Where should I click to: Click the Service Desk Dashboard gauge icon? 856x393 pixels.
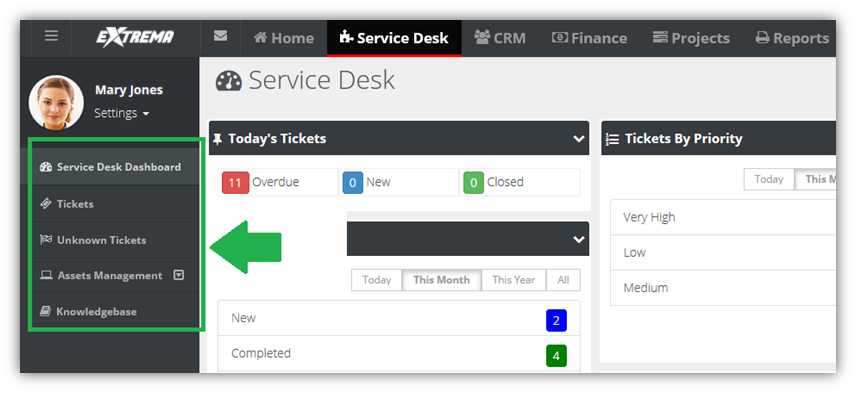point(46,167)
